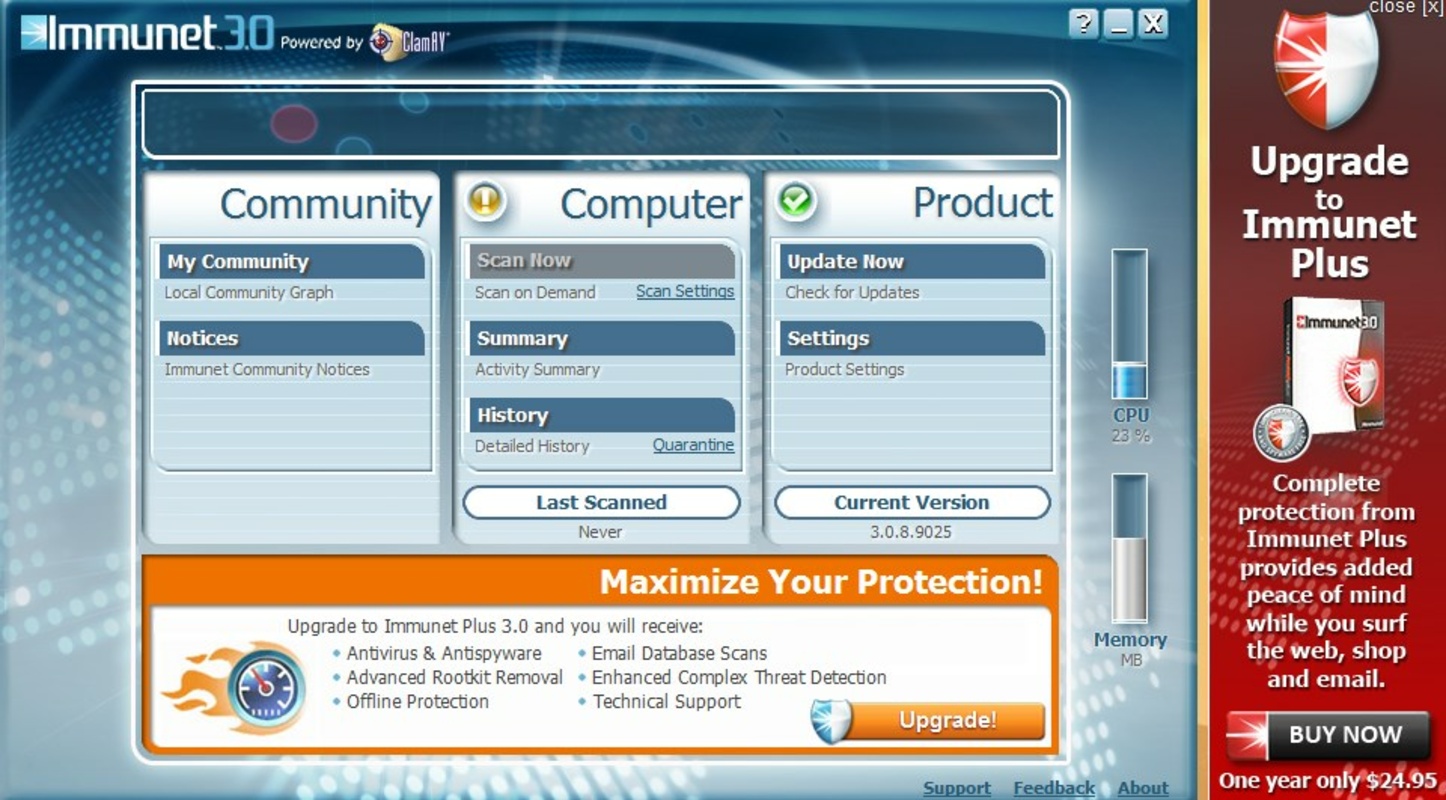
Task: Click the version number 3.0.8.9025
Action: [911, 532]
